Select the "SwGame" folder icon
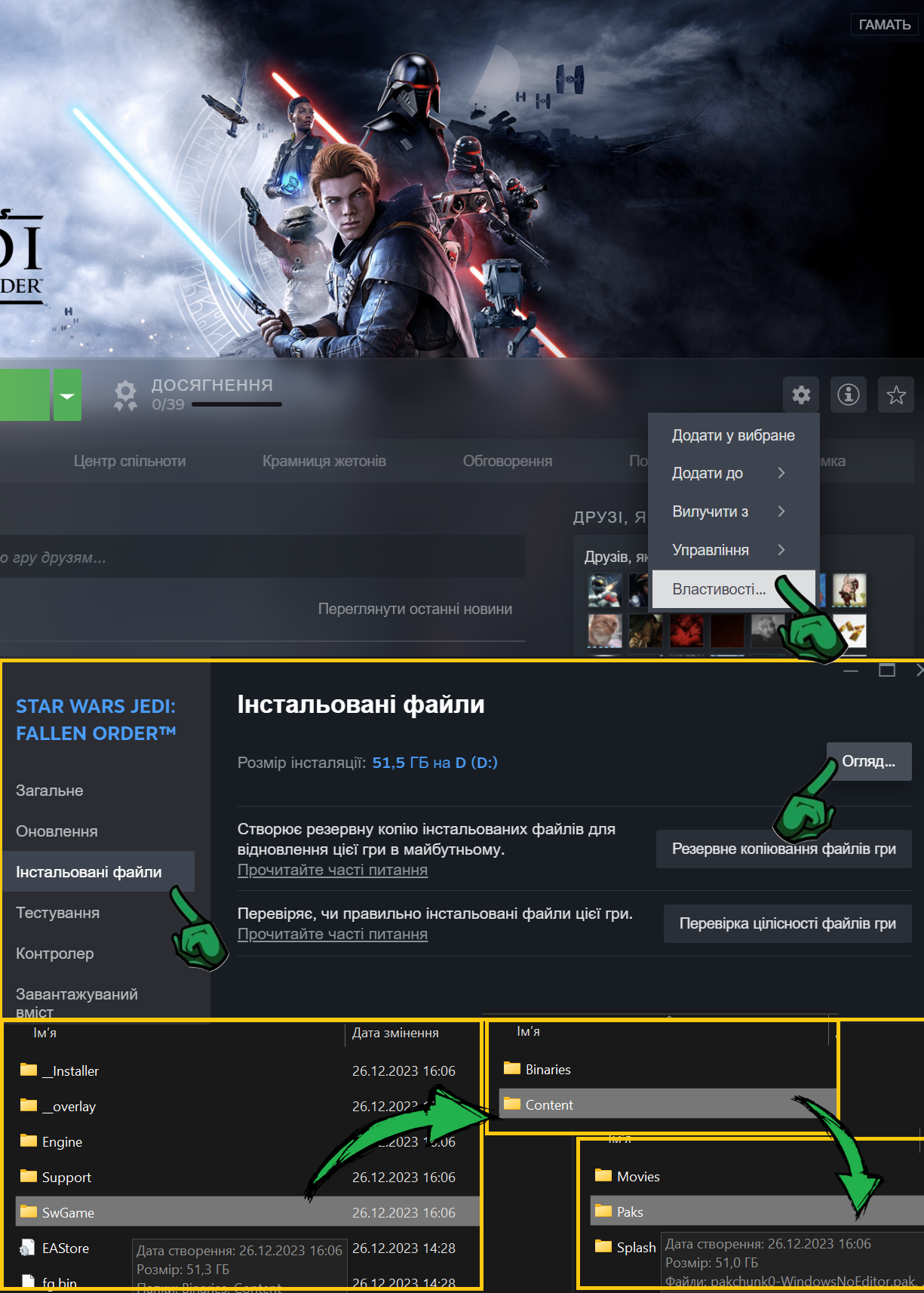This screenshot has height=1293, width=924. point(29,1212)
